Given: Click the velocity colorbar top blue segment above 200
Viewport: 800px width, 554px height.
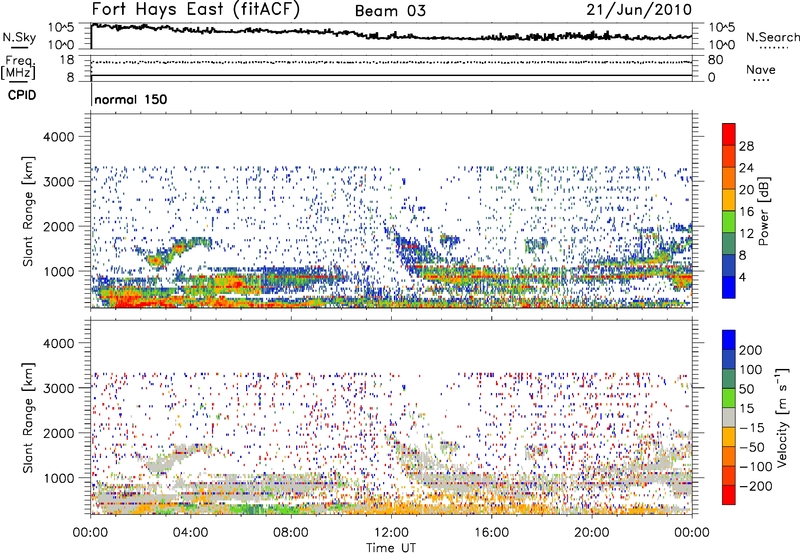Looking at the screenshot, I should (x=729, y=340).
